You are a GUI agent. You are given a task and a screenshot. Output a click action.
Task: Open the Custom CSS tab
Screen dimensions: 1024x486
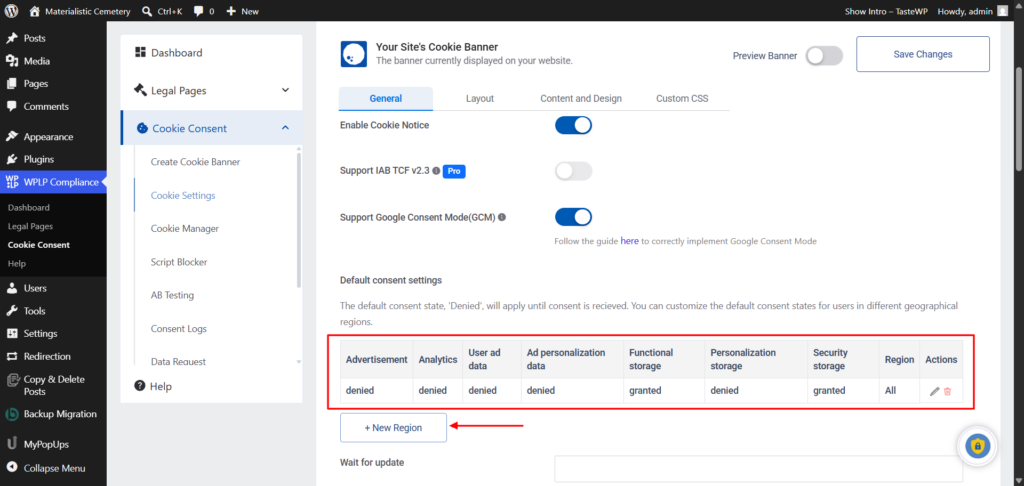682,99
